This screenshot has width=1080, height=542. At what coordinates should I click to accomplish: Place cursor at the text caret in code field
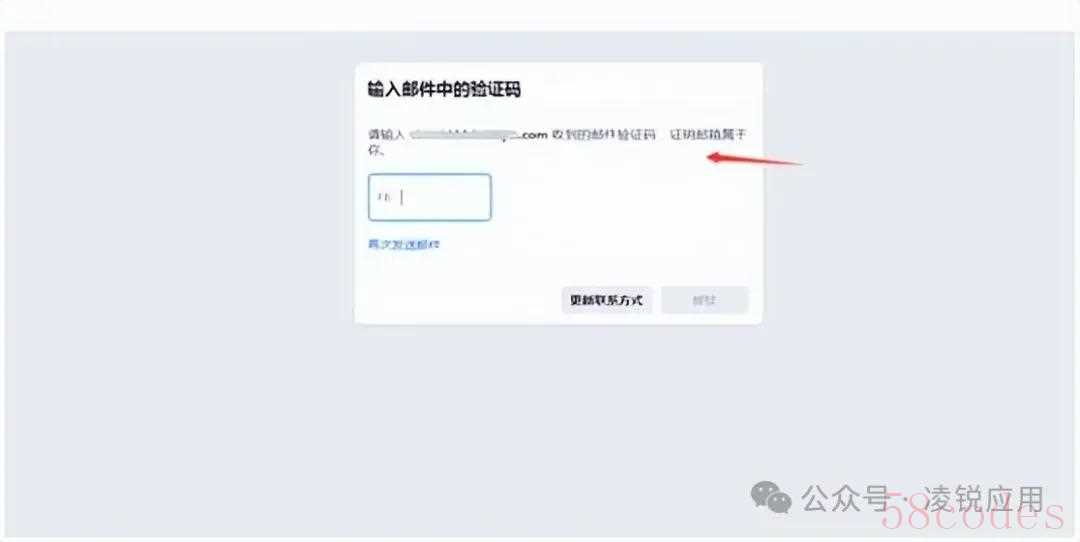[x=402, y=198]
